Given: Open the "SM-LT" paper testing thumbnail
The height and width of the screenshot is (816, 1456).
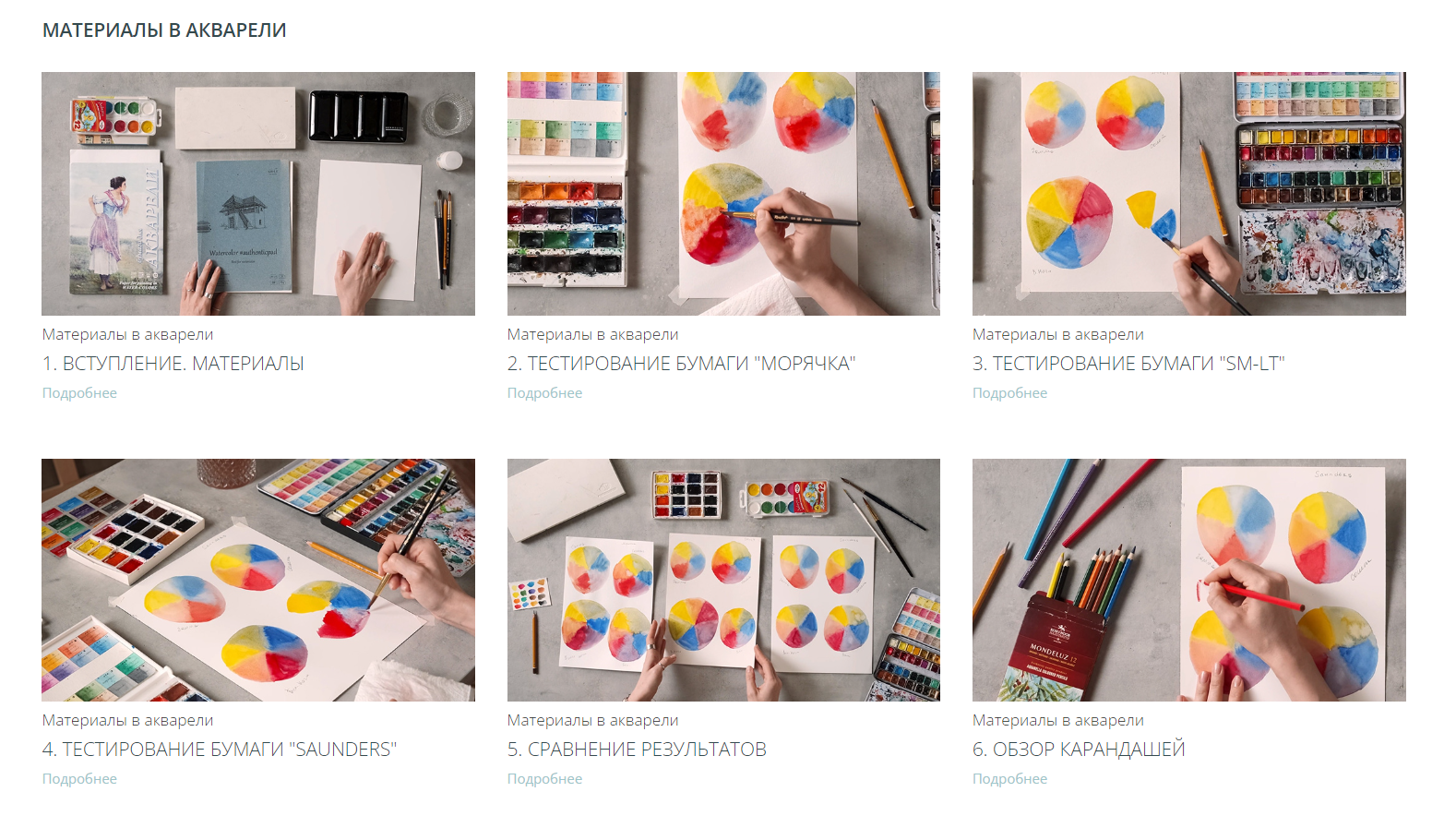Looking at the screenshot, I should 1189,194.
